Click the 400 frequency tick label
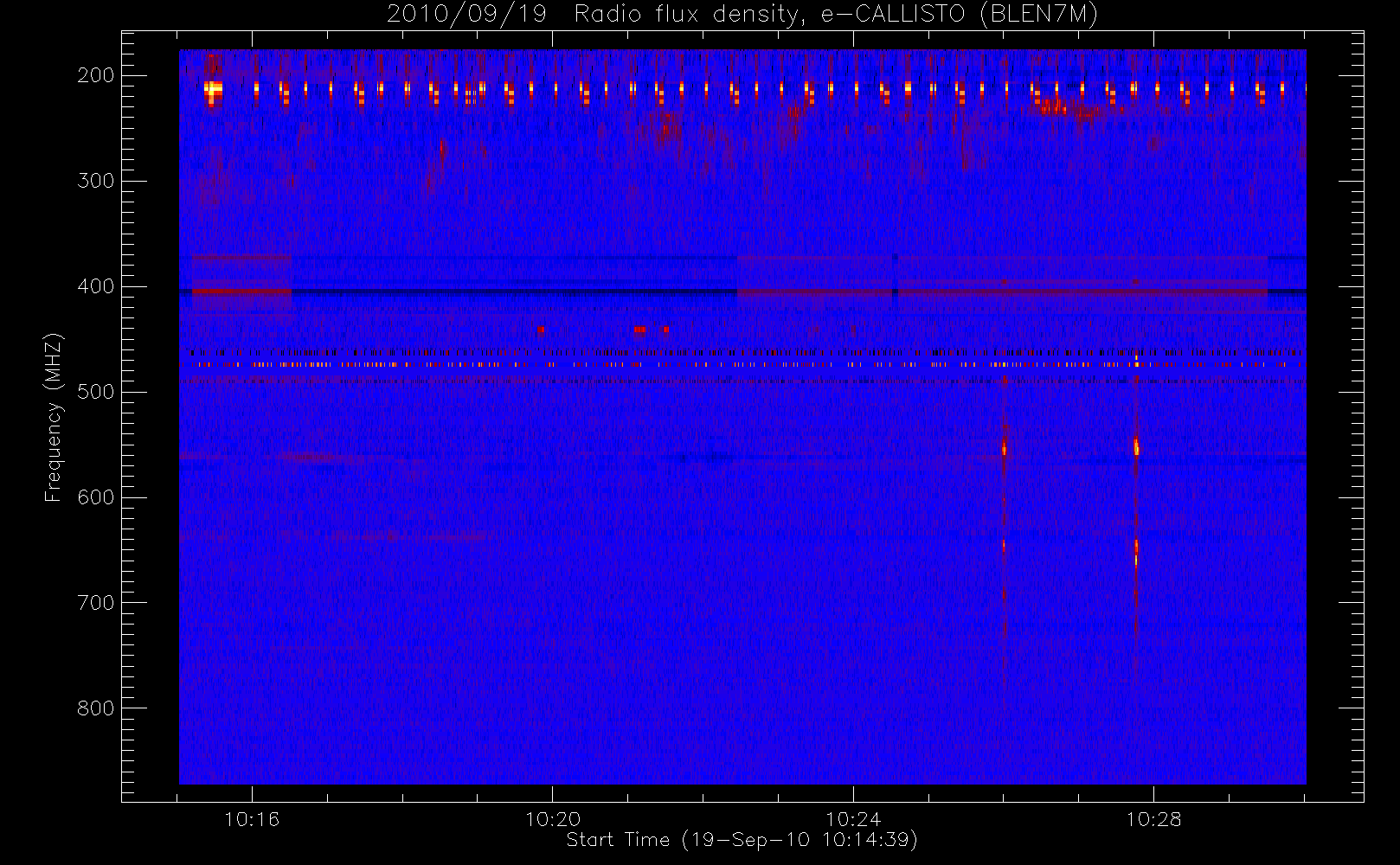Viewport: 1400px width, 865px height. coord(95,286)
